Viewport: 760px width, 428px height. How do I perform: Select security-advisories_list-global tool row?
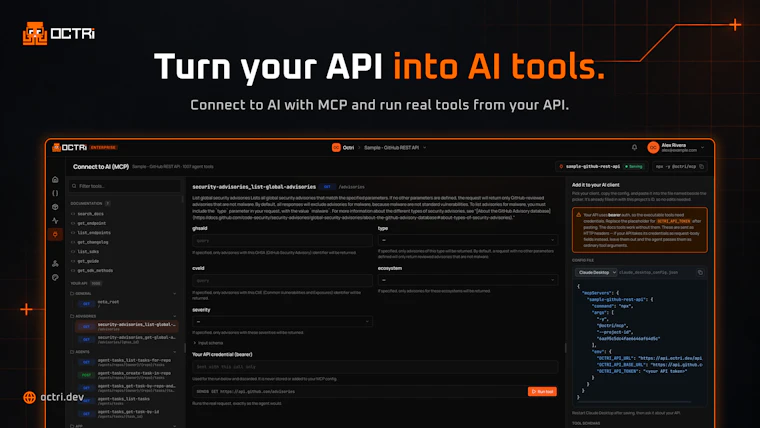(127, 326)
